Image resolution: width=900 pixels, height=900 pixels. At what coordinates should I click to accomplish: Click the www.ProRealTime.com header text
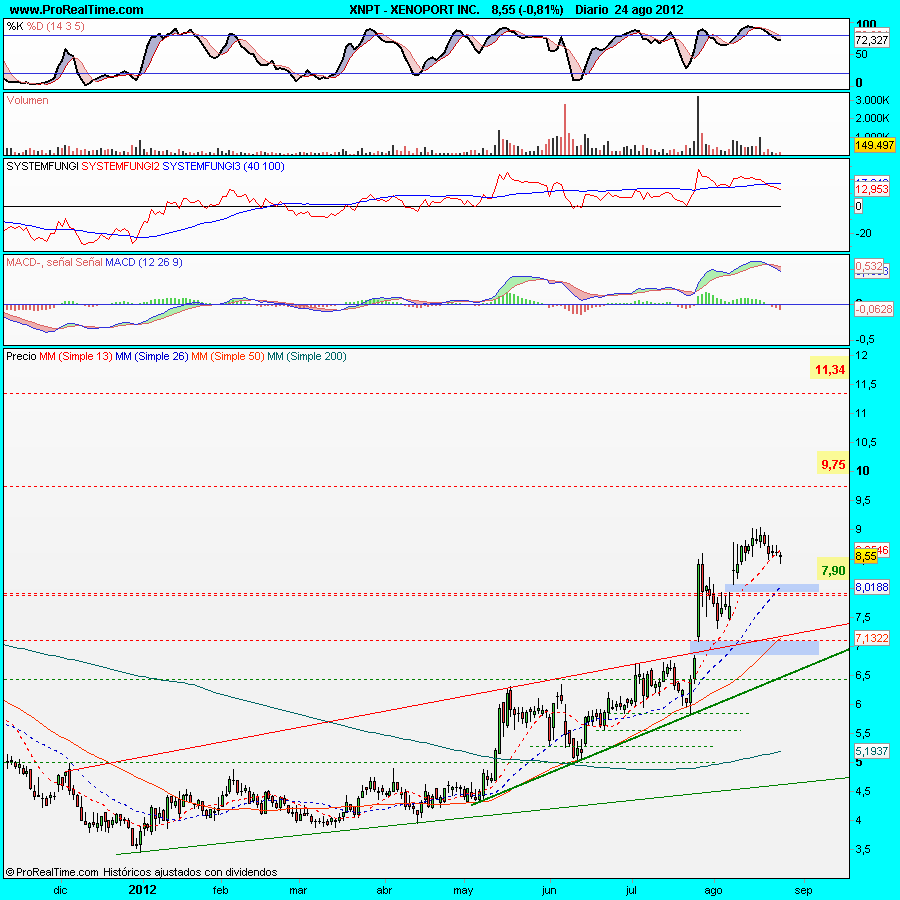click(x=76, y=10)
